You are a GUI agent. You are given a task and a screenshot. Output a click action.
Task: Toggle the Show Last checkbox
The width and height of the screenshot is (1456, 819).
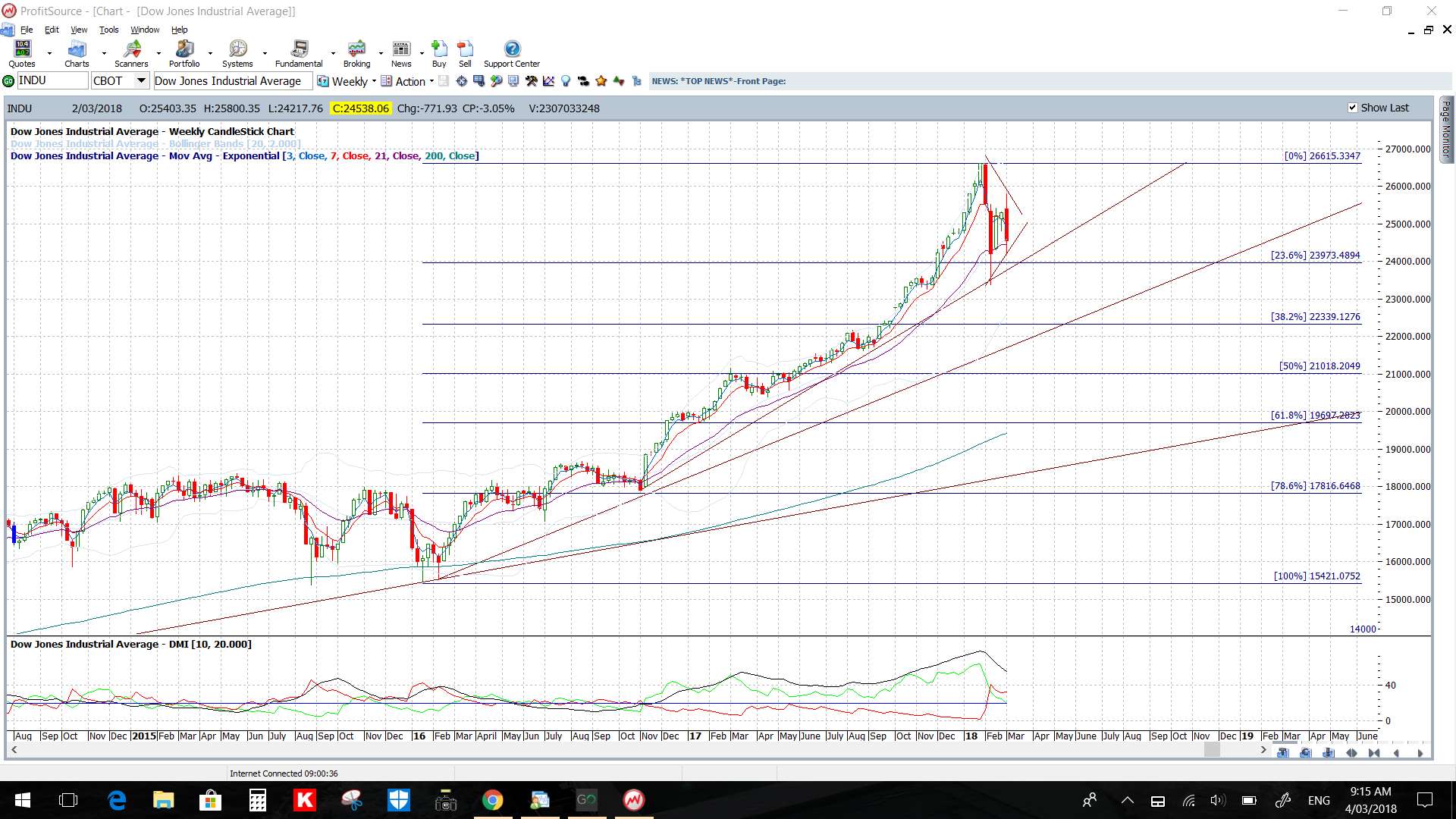[1353, 108]
